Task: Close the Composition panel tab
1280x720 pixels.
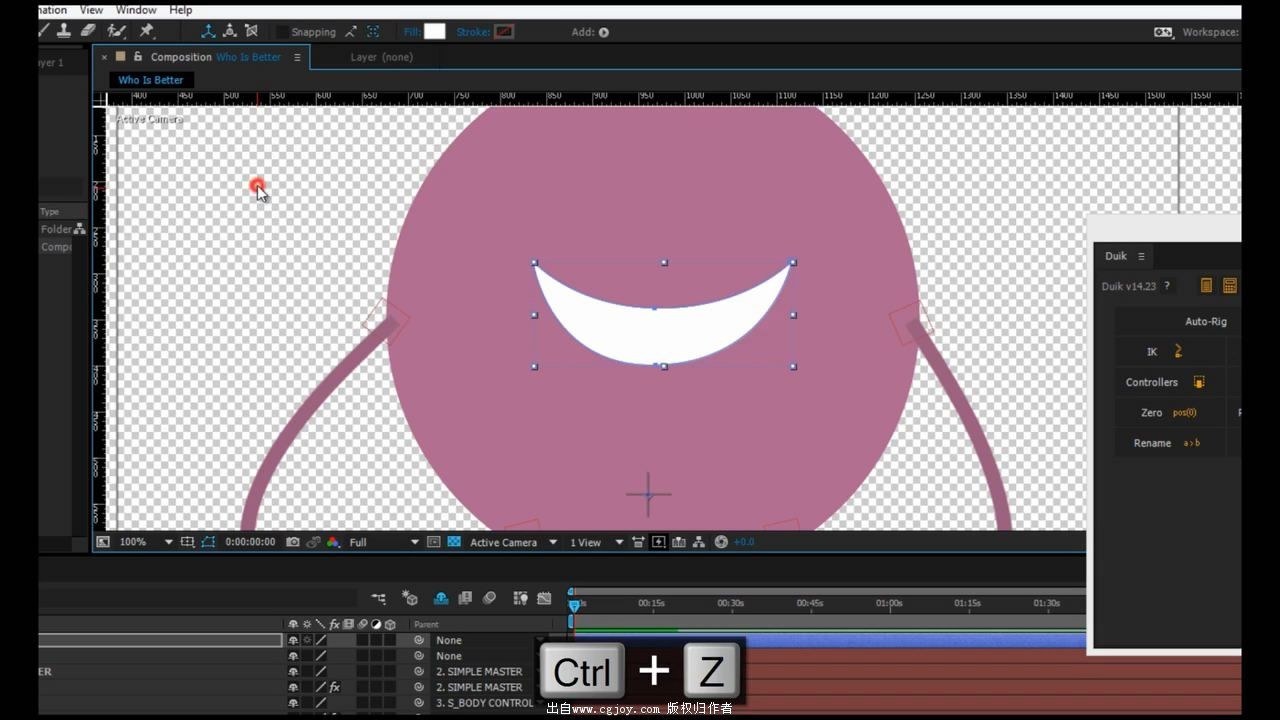Action: [x=104, y=57]
